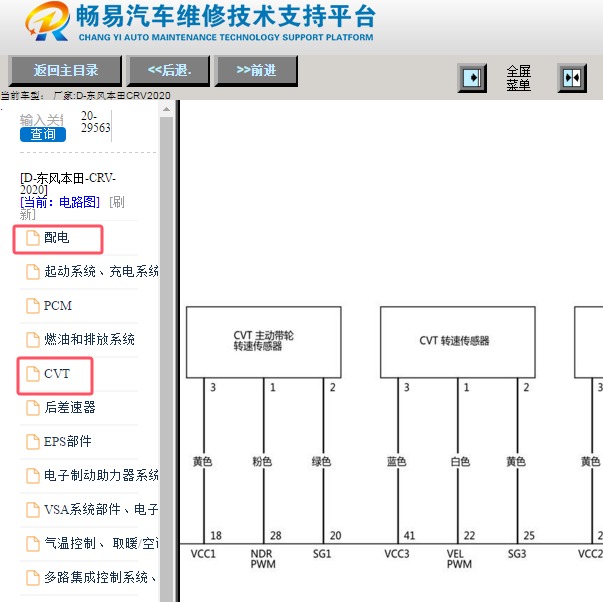Open the 多路集成控制系统 category
Image resolution: width=603 pixels, height=602 pixels.
[x=100, y=577]
